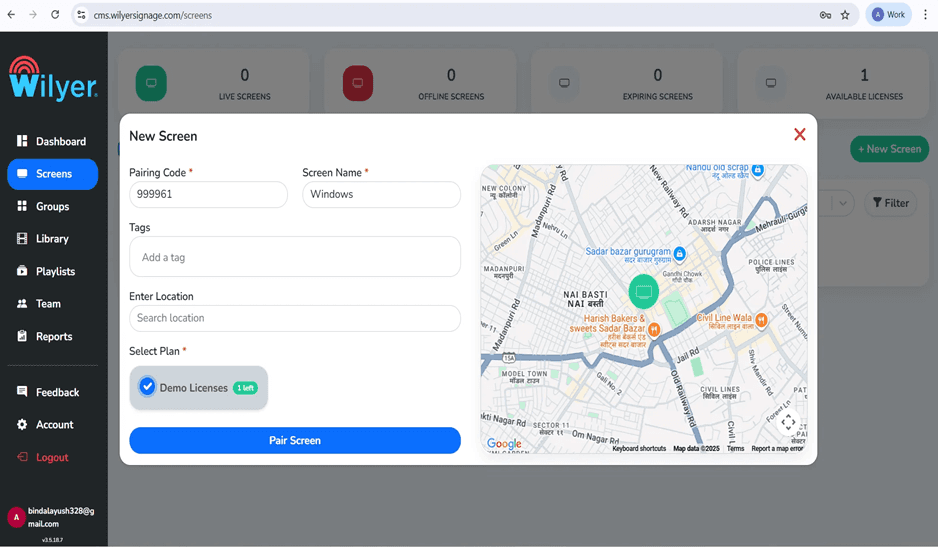Open the browser password key icon

[x=826, y=15]
